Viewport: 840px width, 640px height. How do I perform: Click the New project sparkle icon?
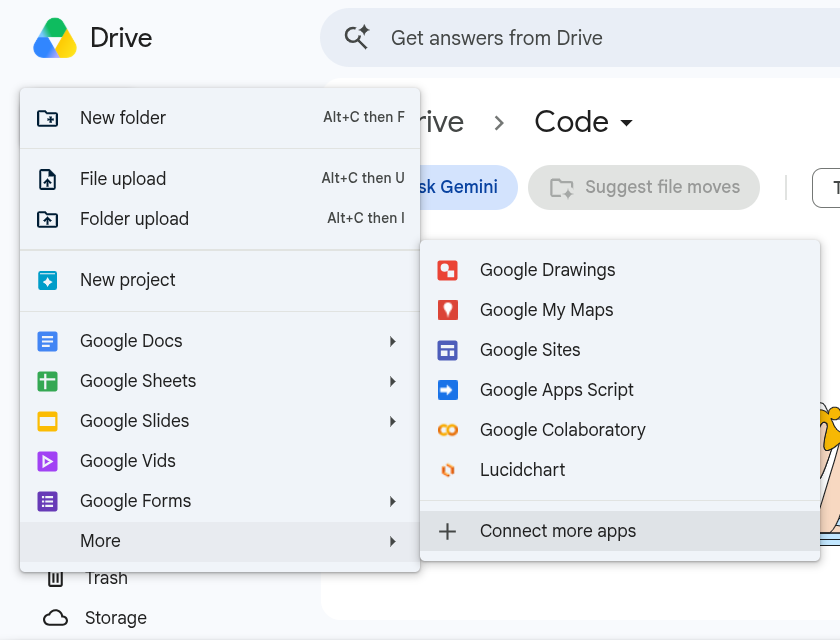pos(48,280)
